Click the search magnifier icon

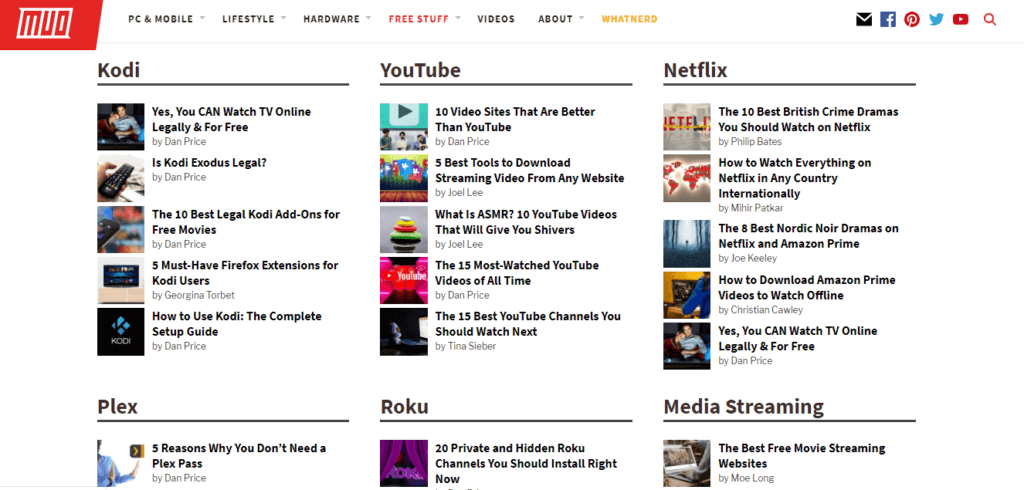point(990,20)
